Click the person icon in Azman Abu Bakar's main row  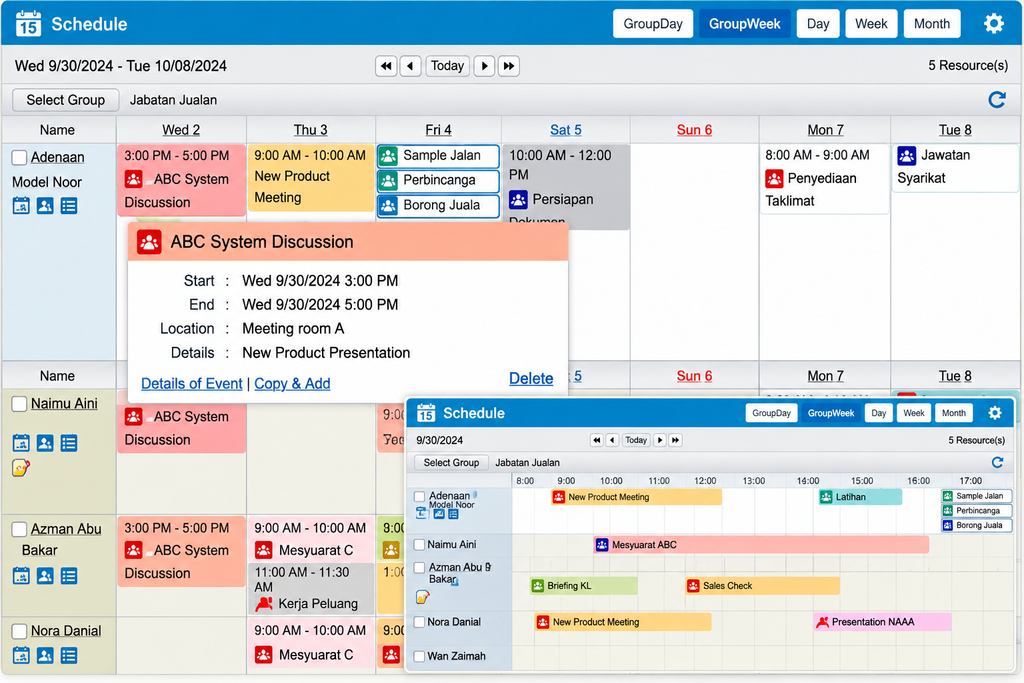point(45,576)
